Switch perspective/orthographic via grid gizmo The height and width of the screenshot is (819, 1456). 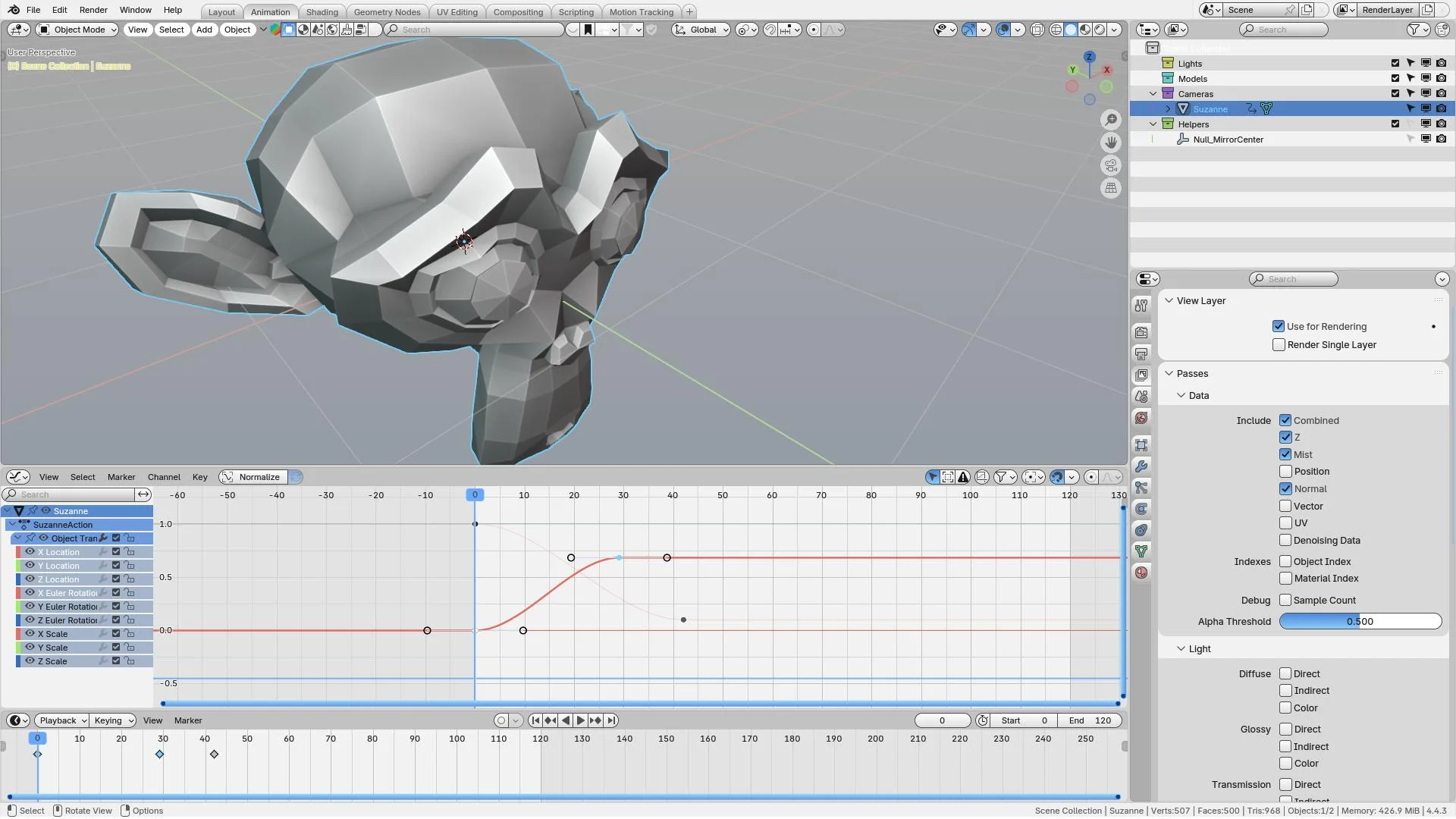[x=1111, y=188]
